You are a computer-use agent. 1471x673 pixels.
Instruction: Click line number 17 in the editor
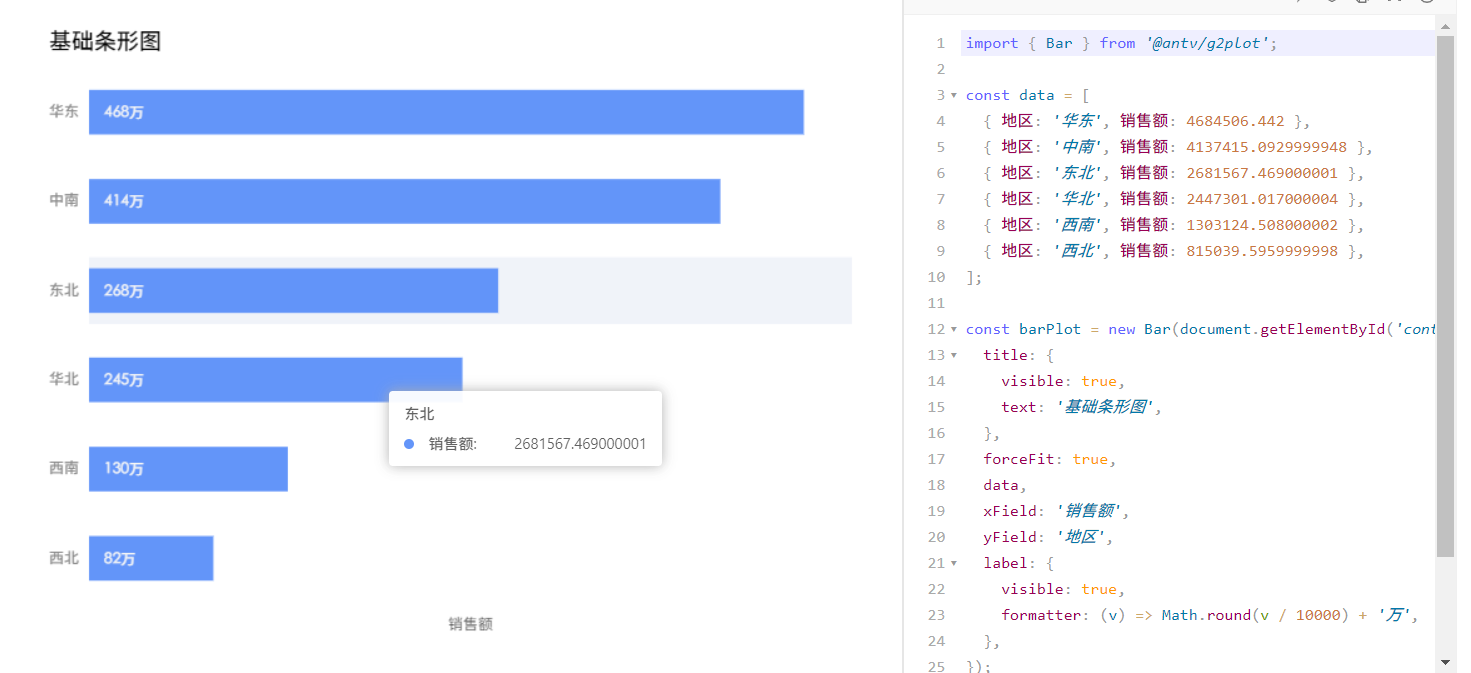[x=936, y=458]
